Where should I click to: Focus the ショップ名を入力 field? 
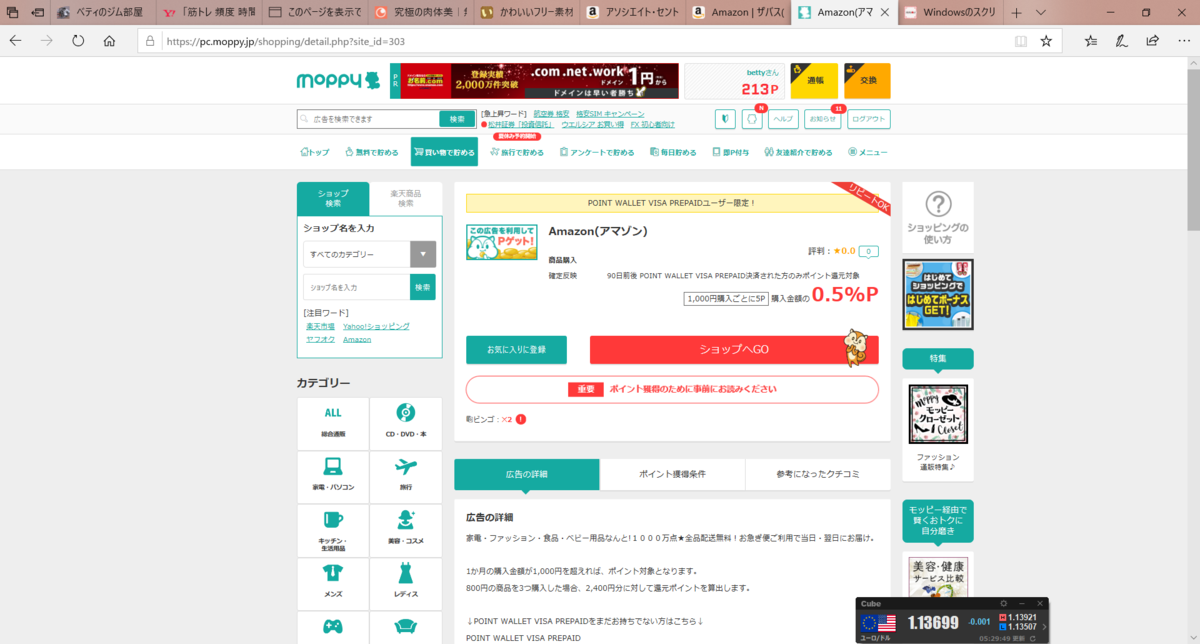(x=357, y=287)
